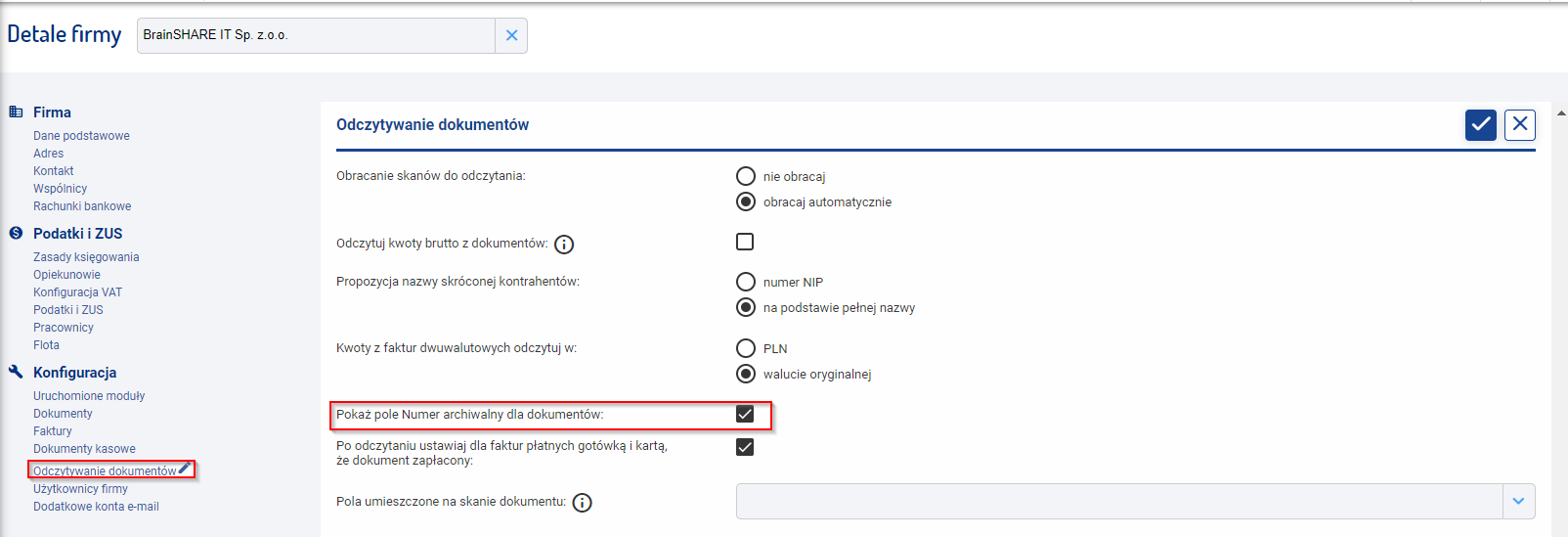
Task: Select PLN for dual-currency invoices
Action: tap(746, 348)
